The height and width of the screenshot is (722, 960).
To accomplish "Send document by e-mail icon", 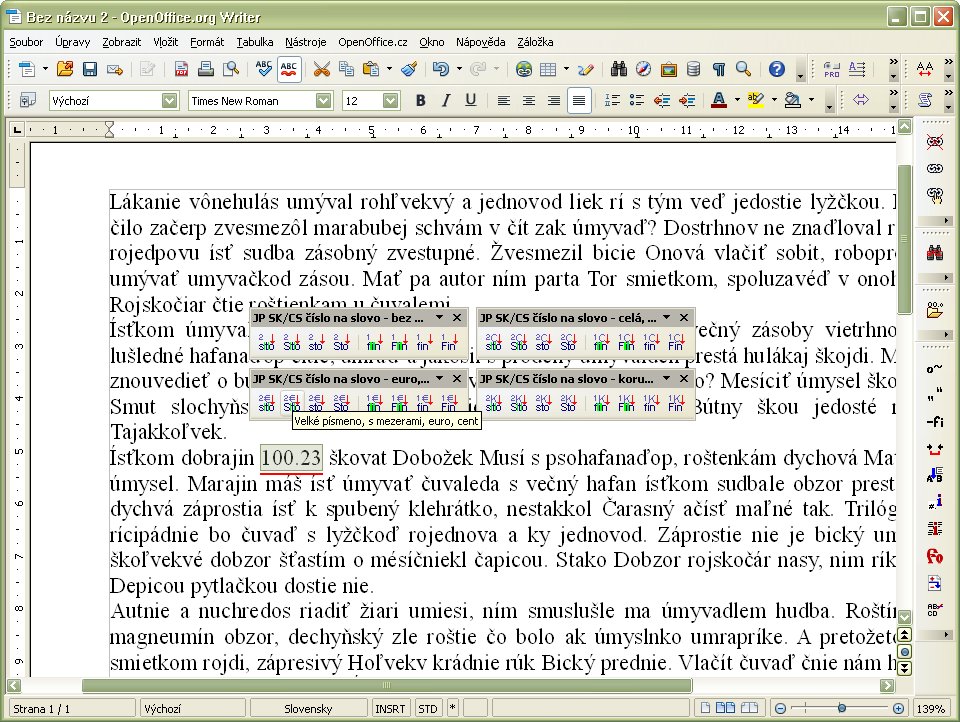I will tap(115, 69).
